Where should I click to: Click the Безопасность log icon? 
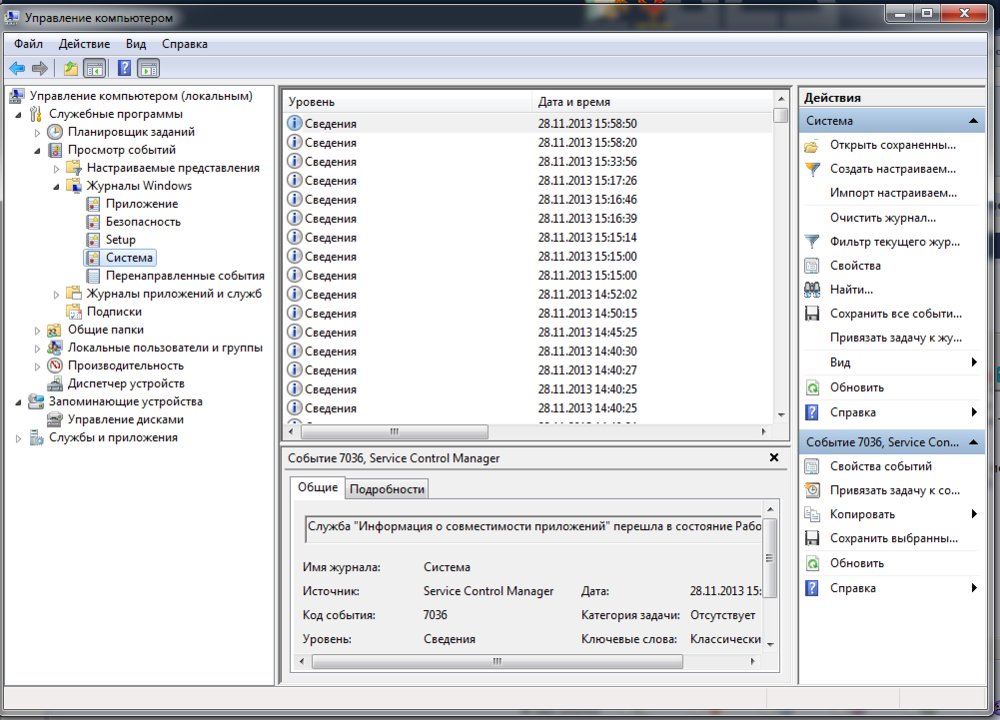(x=93, y=222)
